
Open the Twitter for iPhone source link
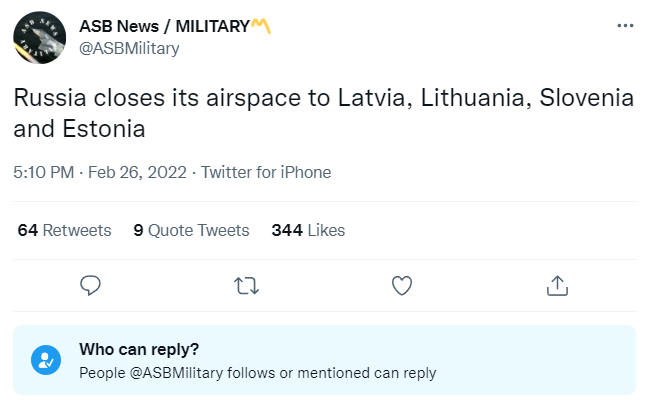[266, 172]
